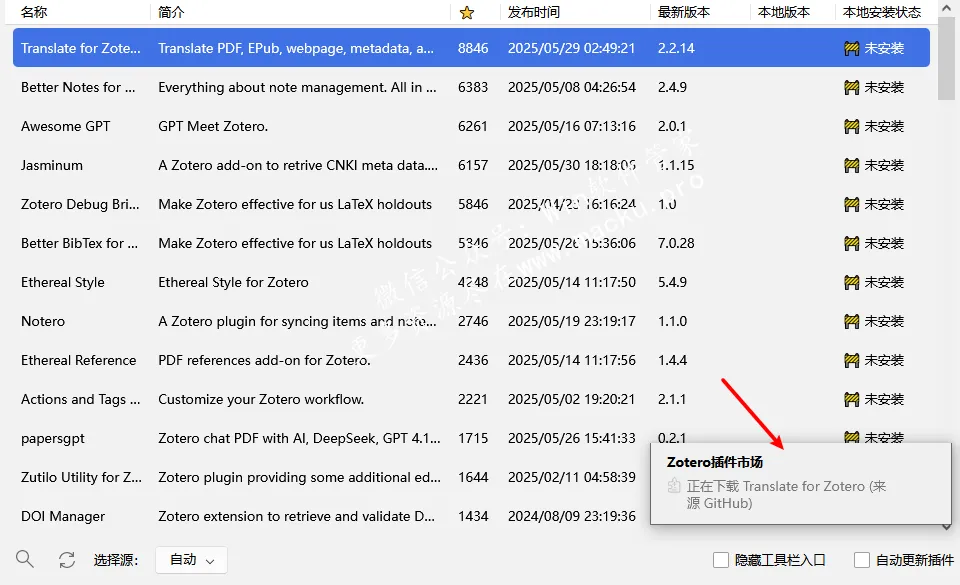Click the refresh plugin list icon
Screen dimensions: 960x585
[x=67, y=559]
